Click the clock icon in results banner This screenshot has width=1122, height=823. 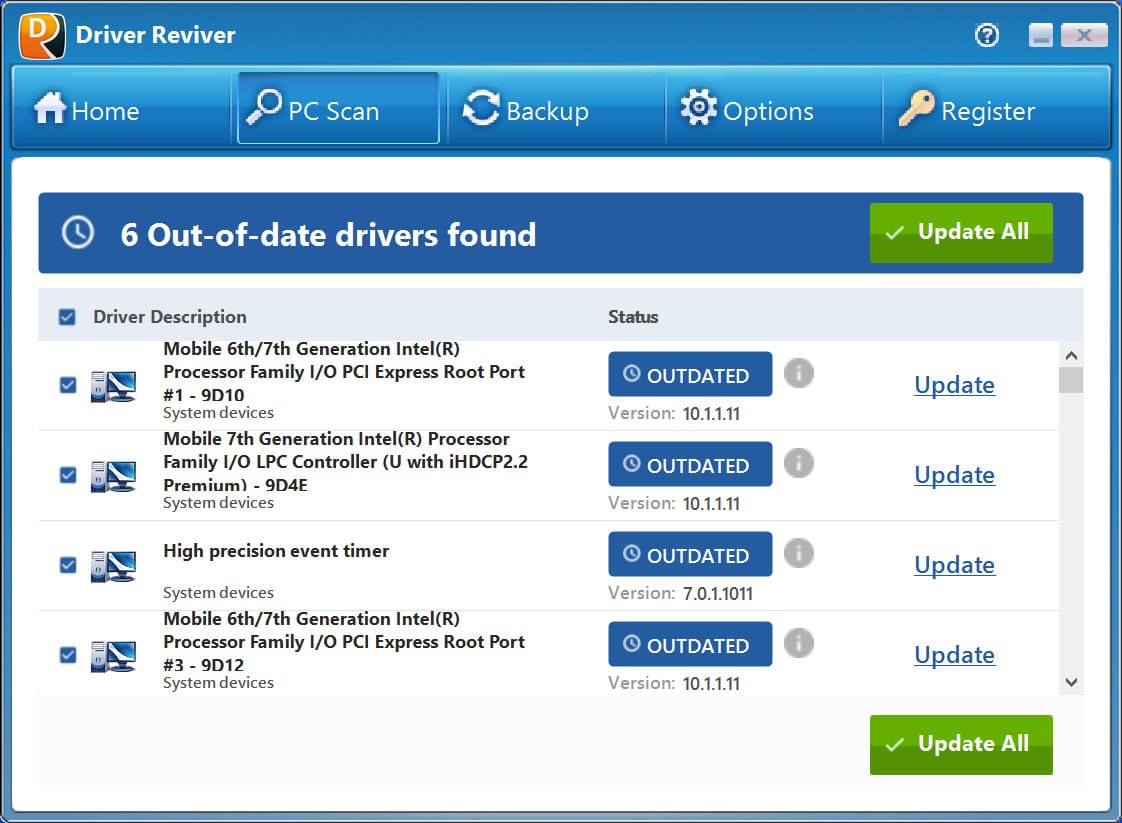77,233
